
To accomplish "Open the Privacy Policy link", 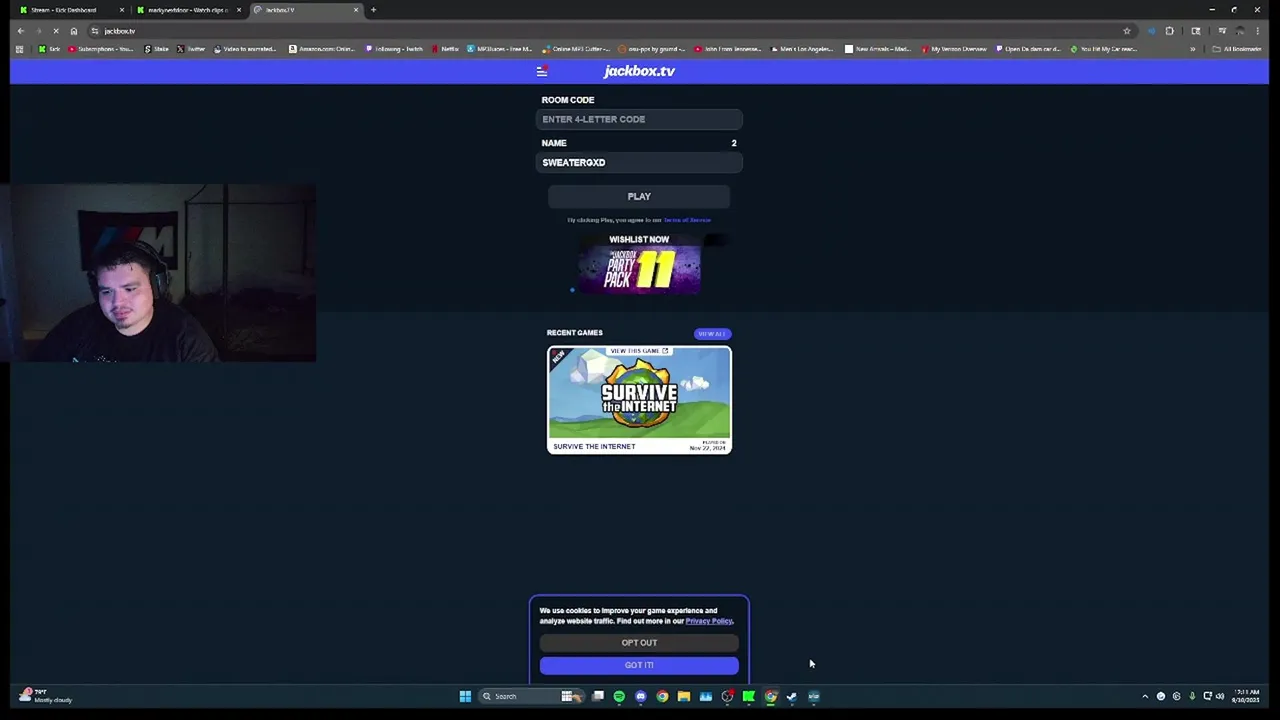I will click(x=709, y=621).
